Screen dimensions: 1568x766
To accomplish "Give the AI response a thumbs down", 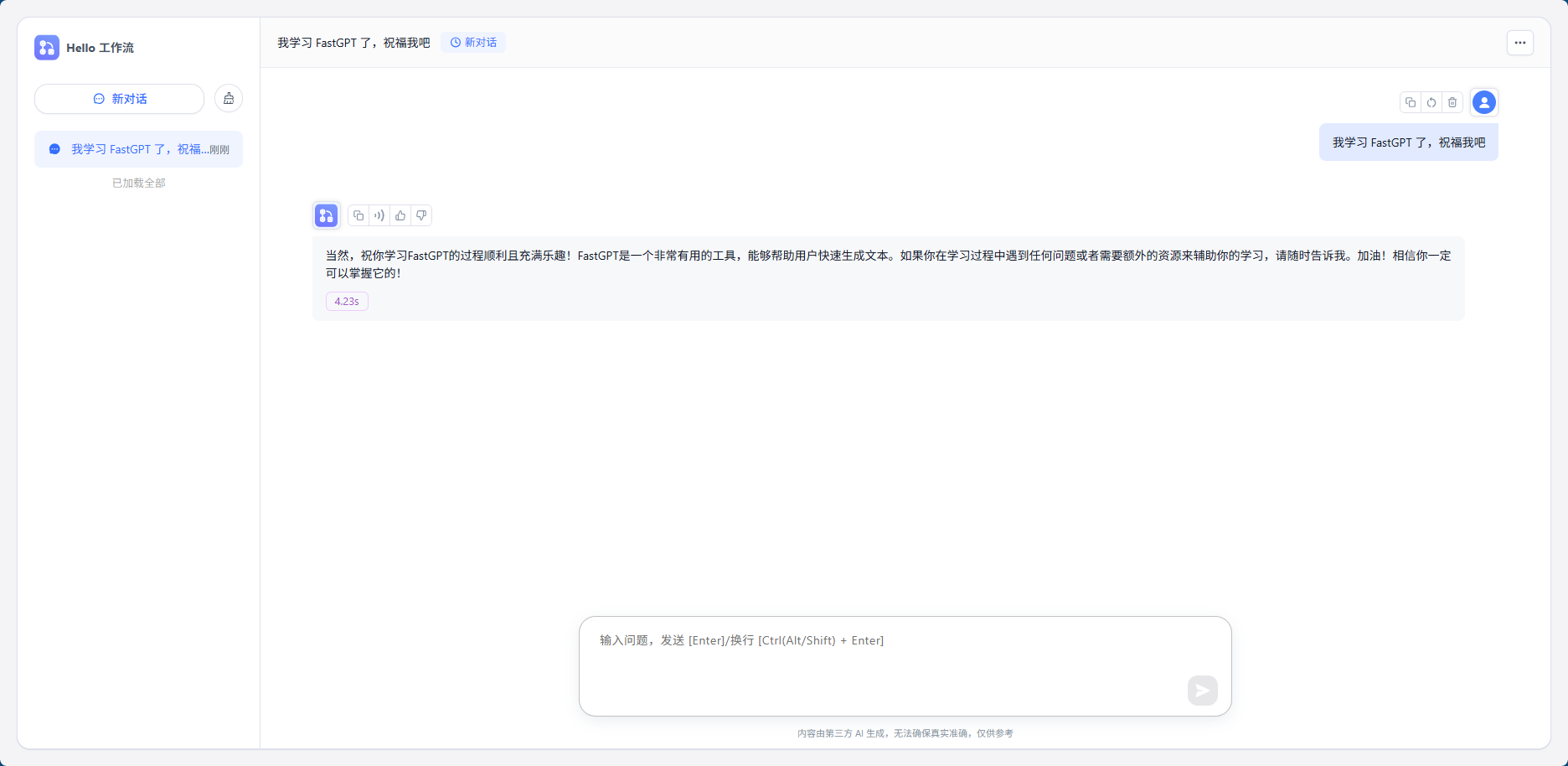I will click(421, 215).
